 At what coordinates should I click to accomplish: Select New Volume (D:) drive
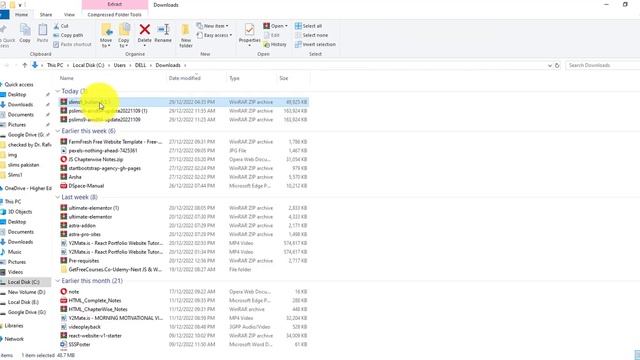coord(26,292)
